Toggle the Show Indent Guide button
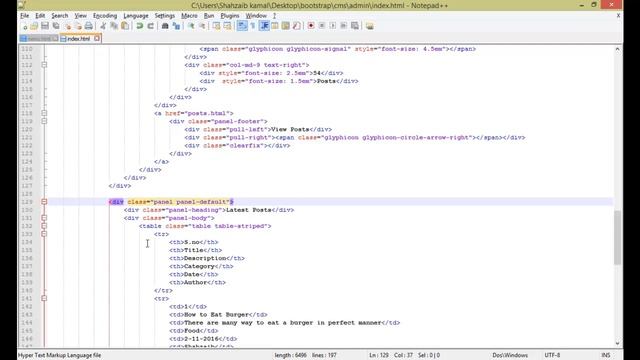This screenshot has width=640, height=360. tap(264, 26)
